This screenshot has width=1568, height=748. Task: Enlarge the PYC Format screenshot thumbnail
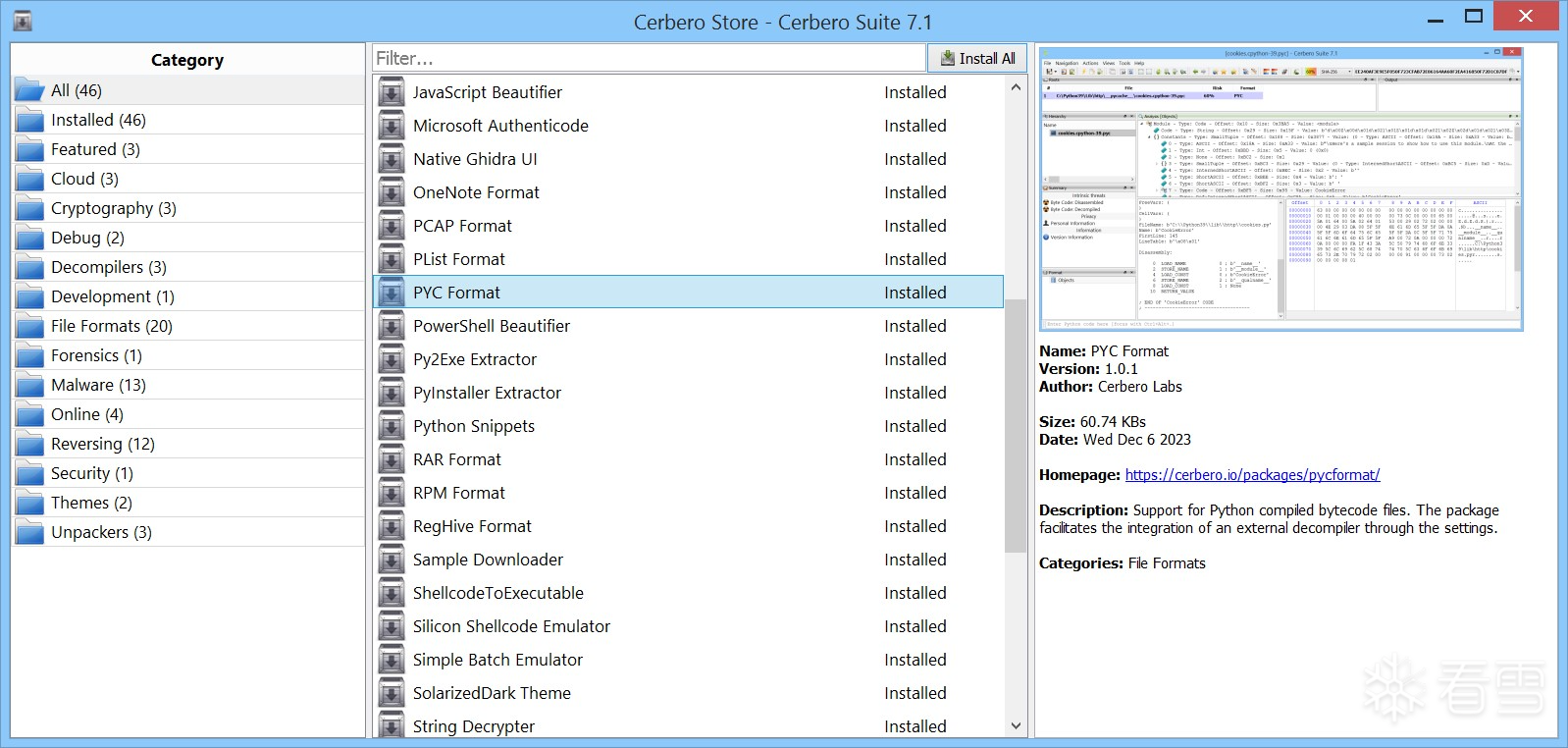(1281, 188)
